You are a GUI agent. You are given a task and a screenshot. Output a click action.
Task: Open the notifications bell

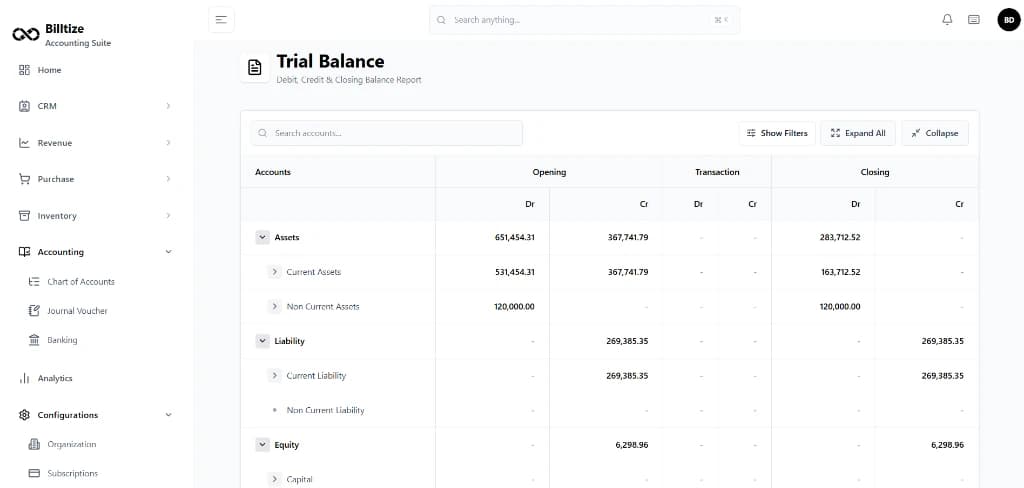(x=947, y=20)
